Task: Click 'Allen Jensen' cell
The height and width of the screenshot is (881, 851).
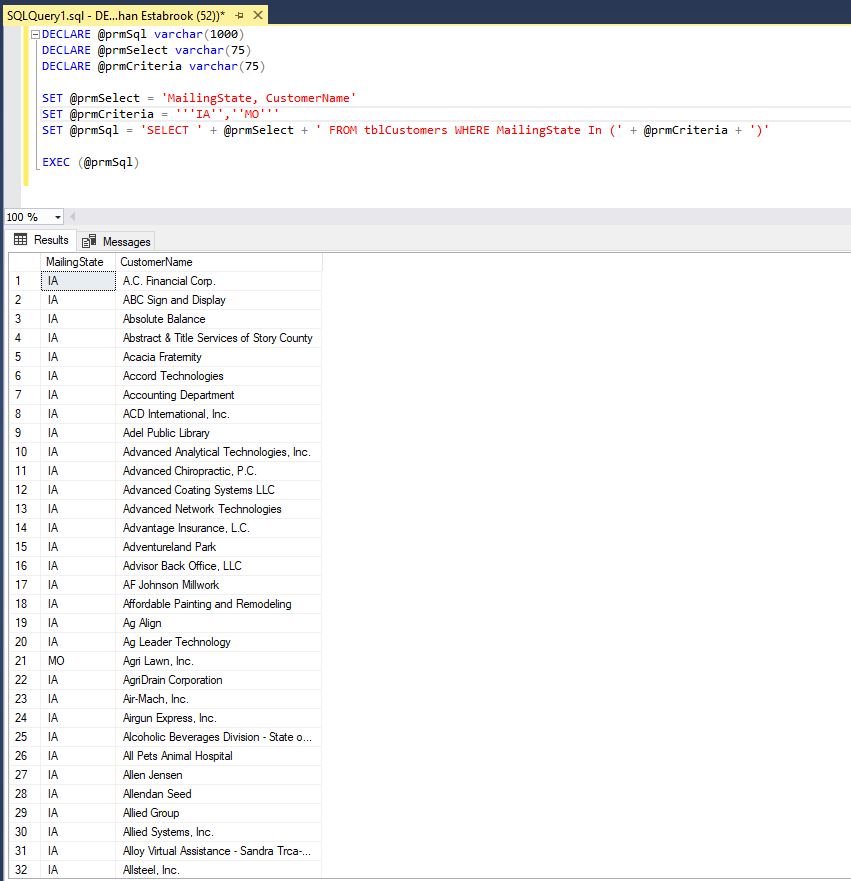Action: (x=219, y=775)
